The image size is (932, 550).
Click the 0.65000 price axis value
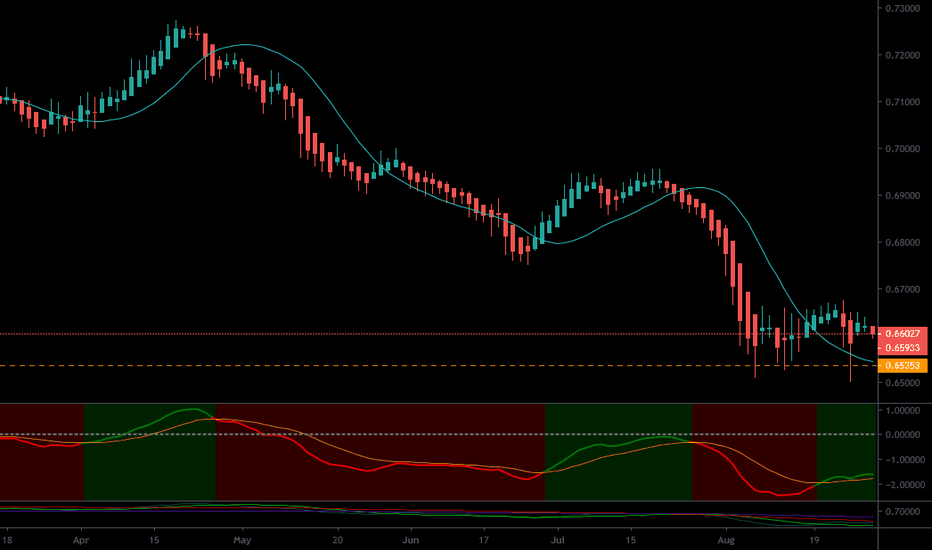click(904, 383)
